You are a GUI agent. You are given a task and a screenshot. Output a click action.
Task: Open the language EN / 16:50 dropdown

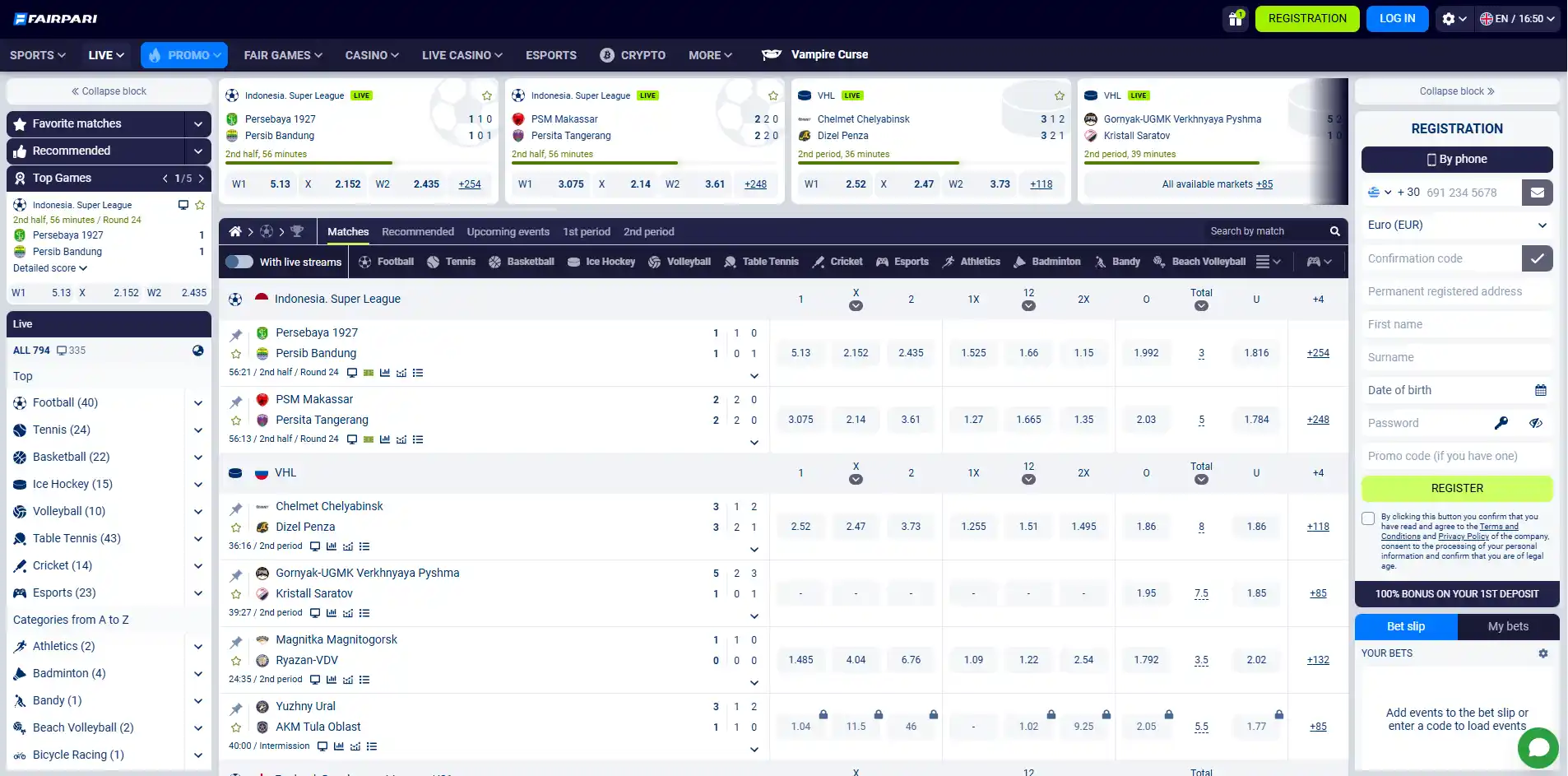point(1518,19)
